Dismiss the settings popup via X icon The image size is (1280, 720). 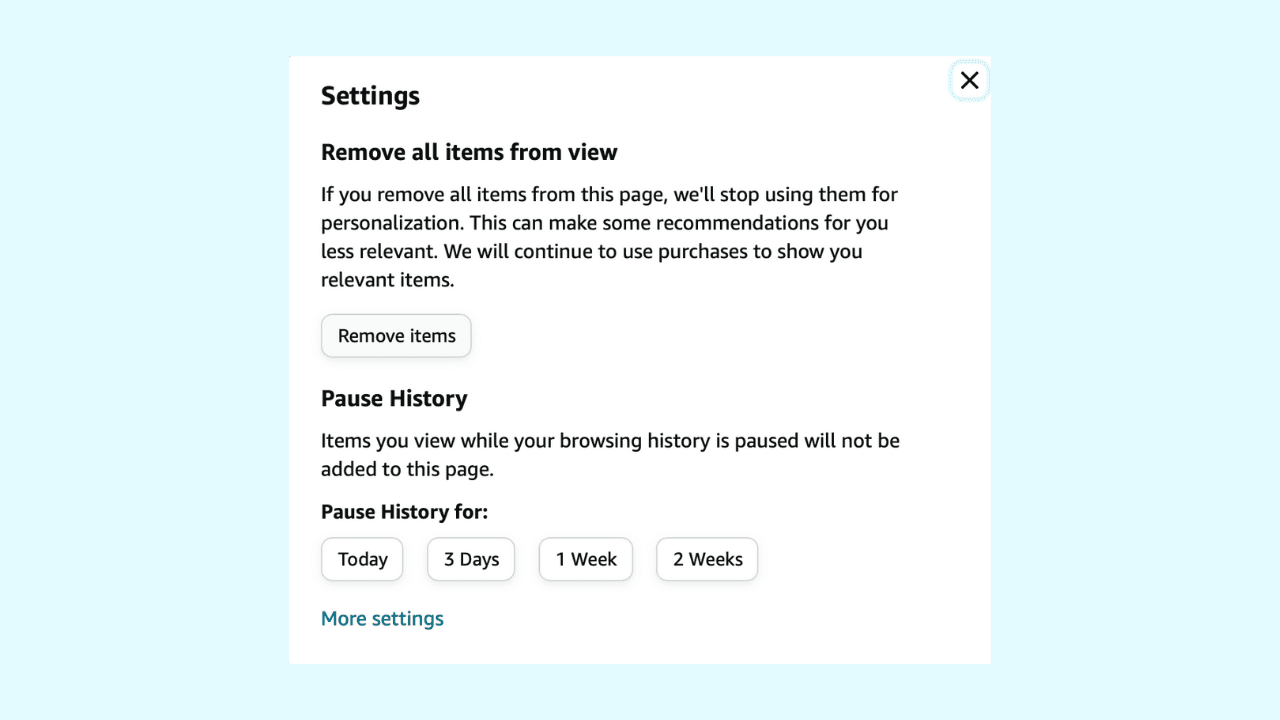click(969, 81)
